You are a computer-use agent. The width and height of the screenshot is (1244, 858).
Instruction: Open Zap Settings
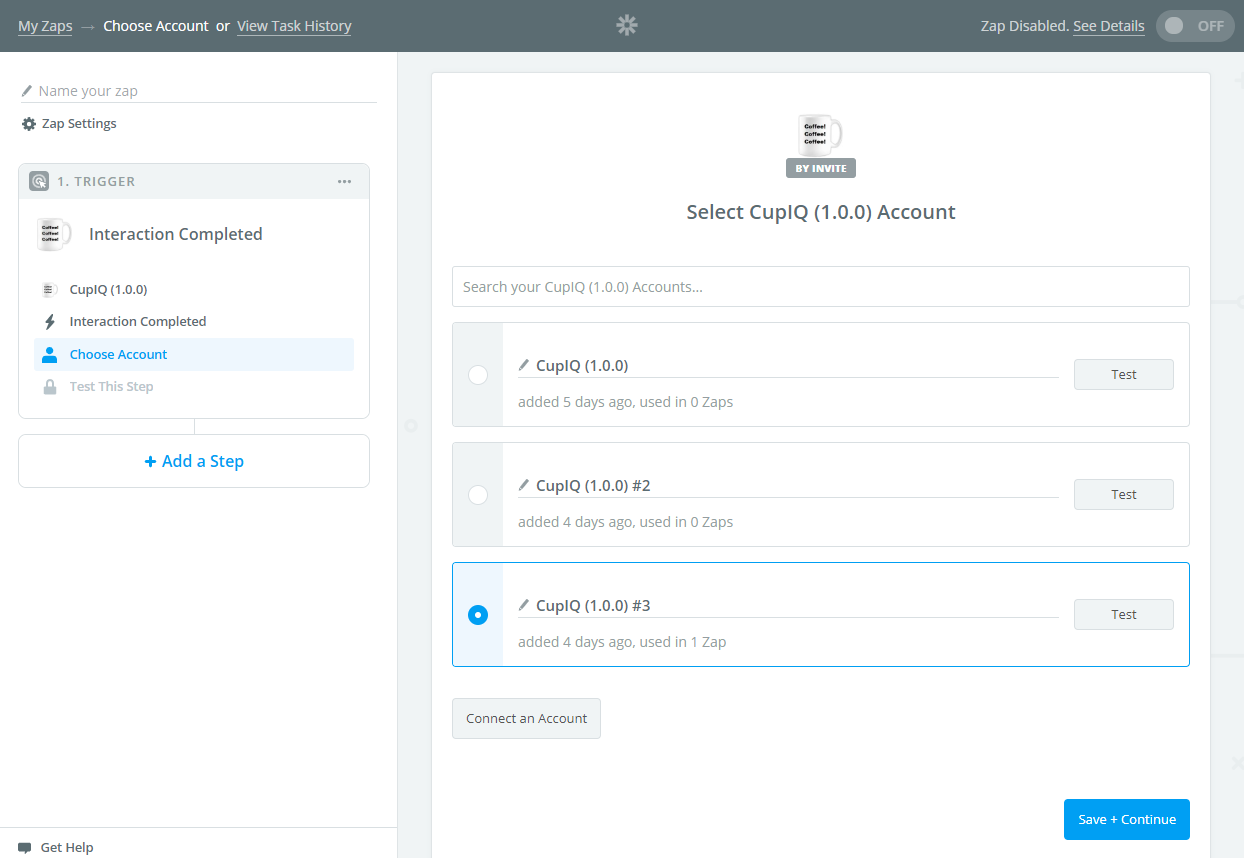click(x=69, y=124)
